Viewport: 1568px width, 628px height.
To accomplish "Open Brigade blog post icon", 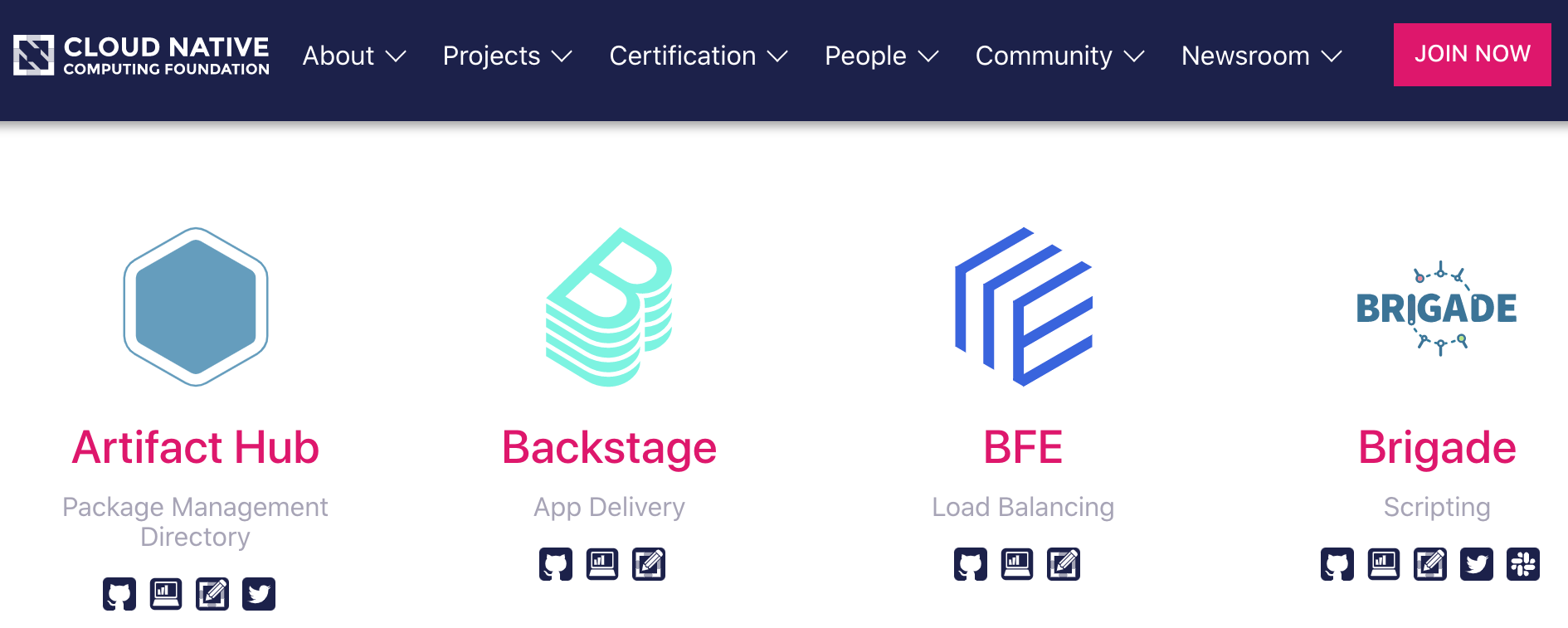I will coord(1430,564).
